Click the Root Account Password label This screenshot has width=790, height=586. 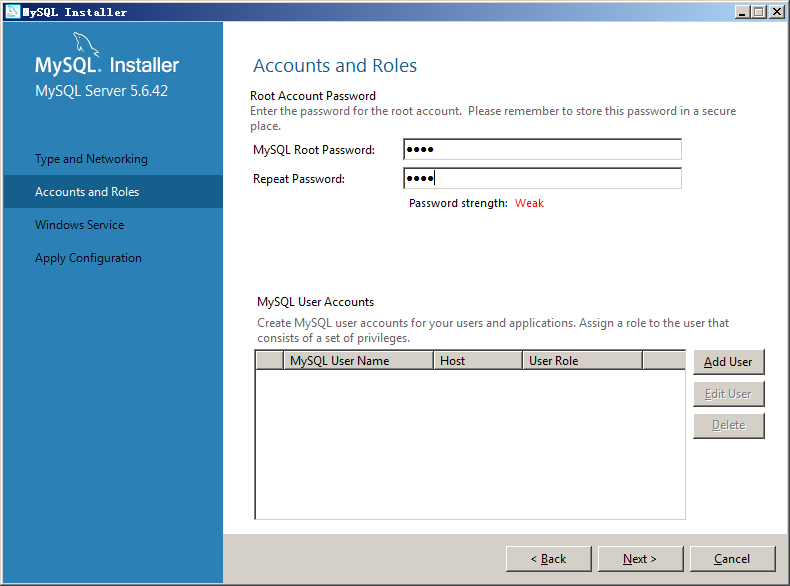(x=313, y=96)
